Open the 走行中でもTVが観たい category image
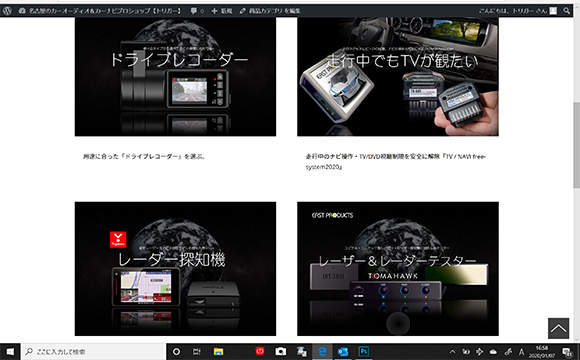 (x=398, y=77)
